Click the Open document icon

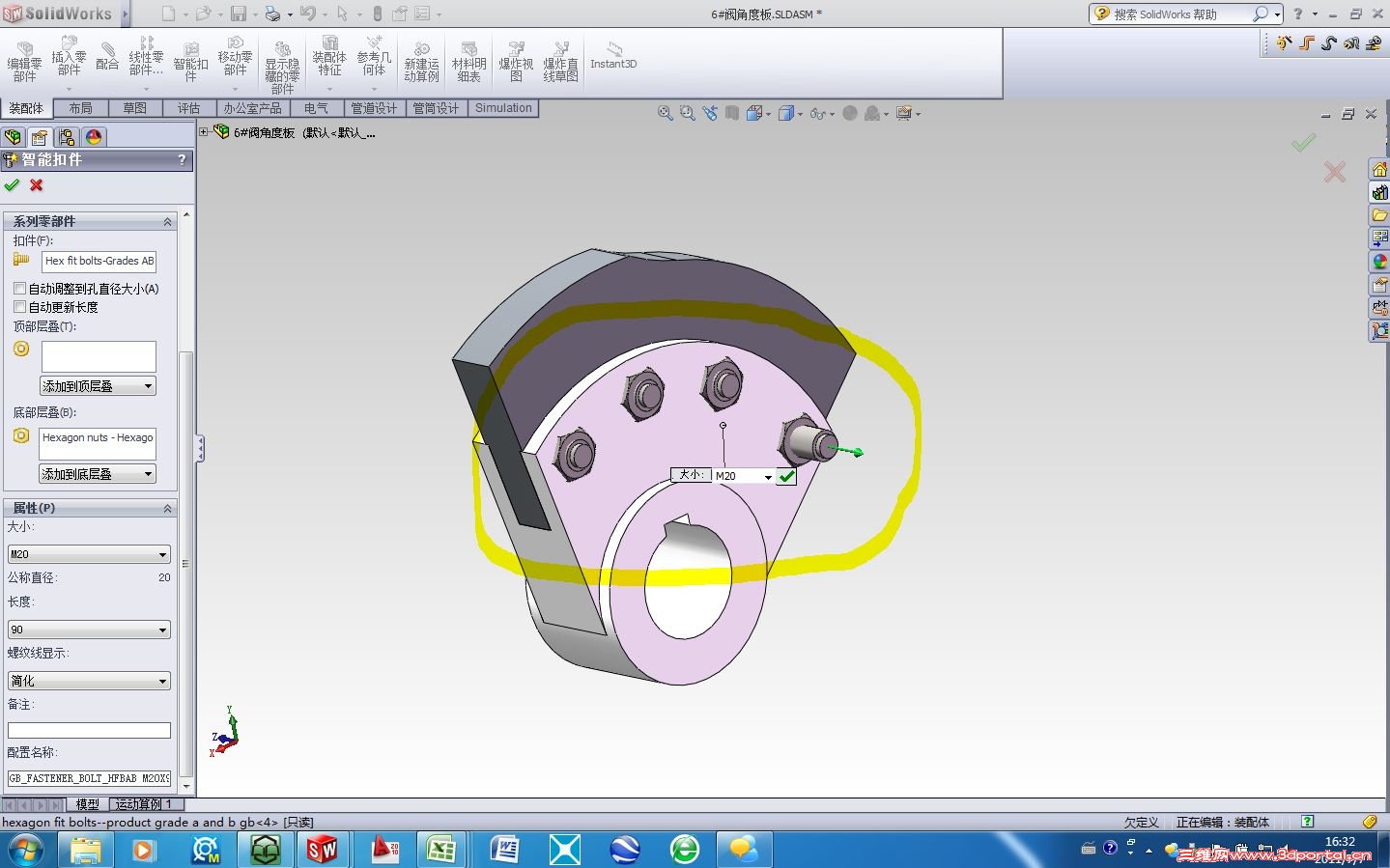pyautogui.click(x=203, y=14)
